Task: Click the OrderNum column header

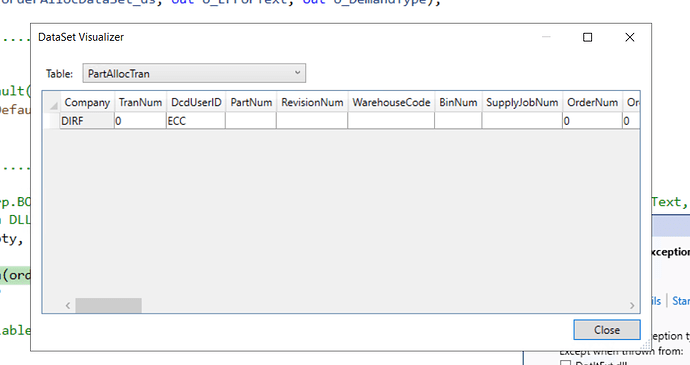Action: [592, 102]
